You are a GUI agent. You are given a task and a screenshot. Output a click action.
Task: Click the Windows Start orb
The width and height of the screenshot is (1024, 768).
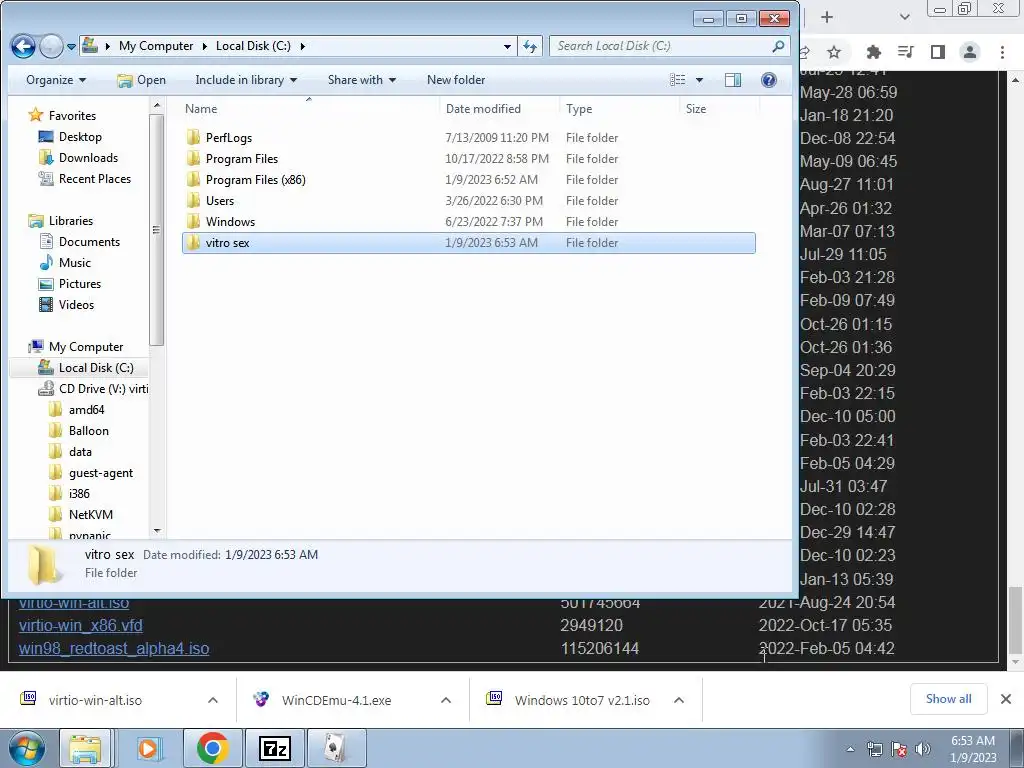click(27, 748)
